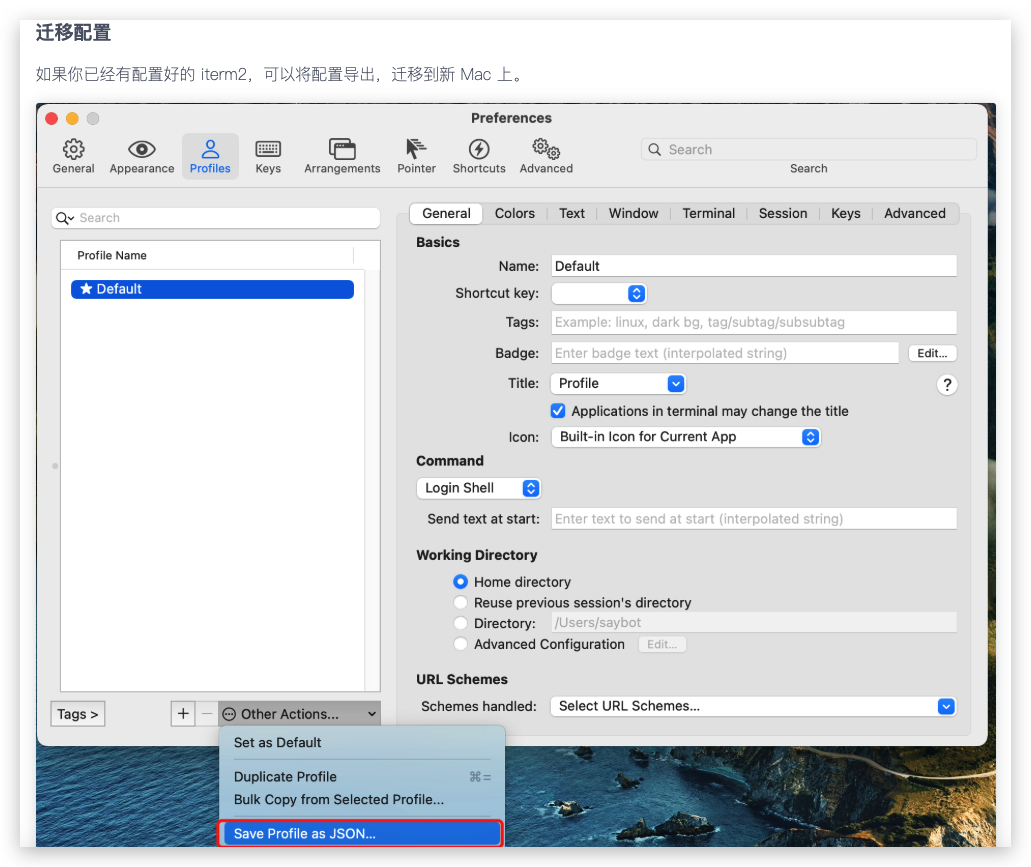Click the Name field containing Default

pos(754,266)
